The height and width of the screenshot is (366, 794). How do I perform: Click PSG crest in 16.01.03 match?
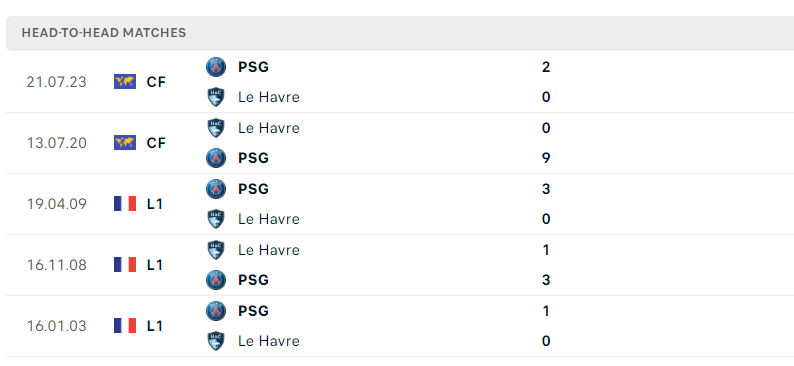coord(216,311)
